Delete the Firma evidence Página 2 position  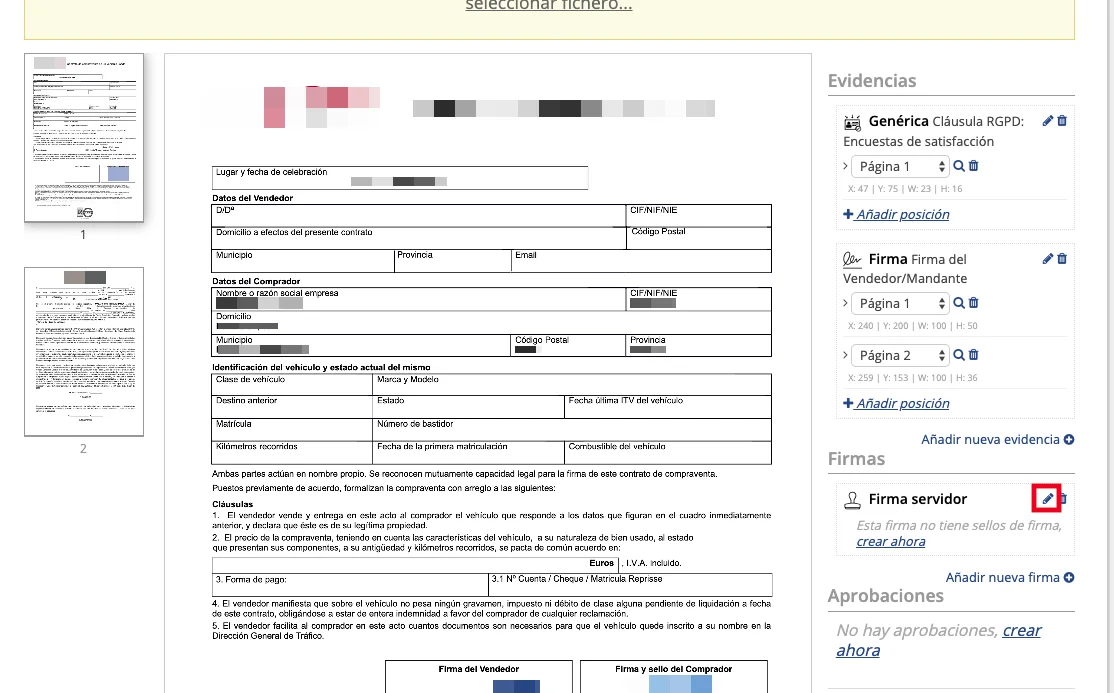(x=974, y=355)
